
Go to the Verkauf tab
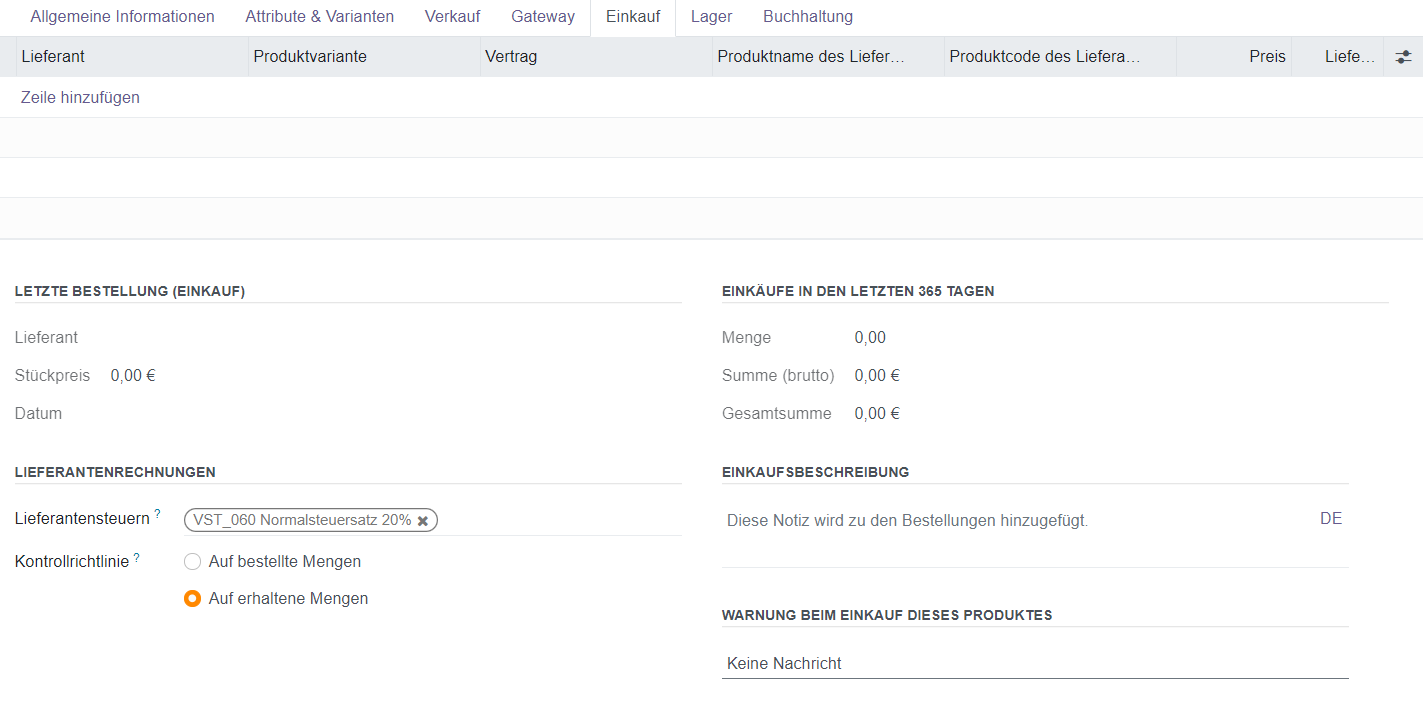coord(452,17)
